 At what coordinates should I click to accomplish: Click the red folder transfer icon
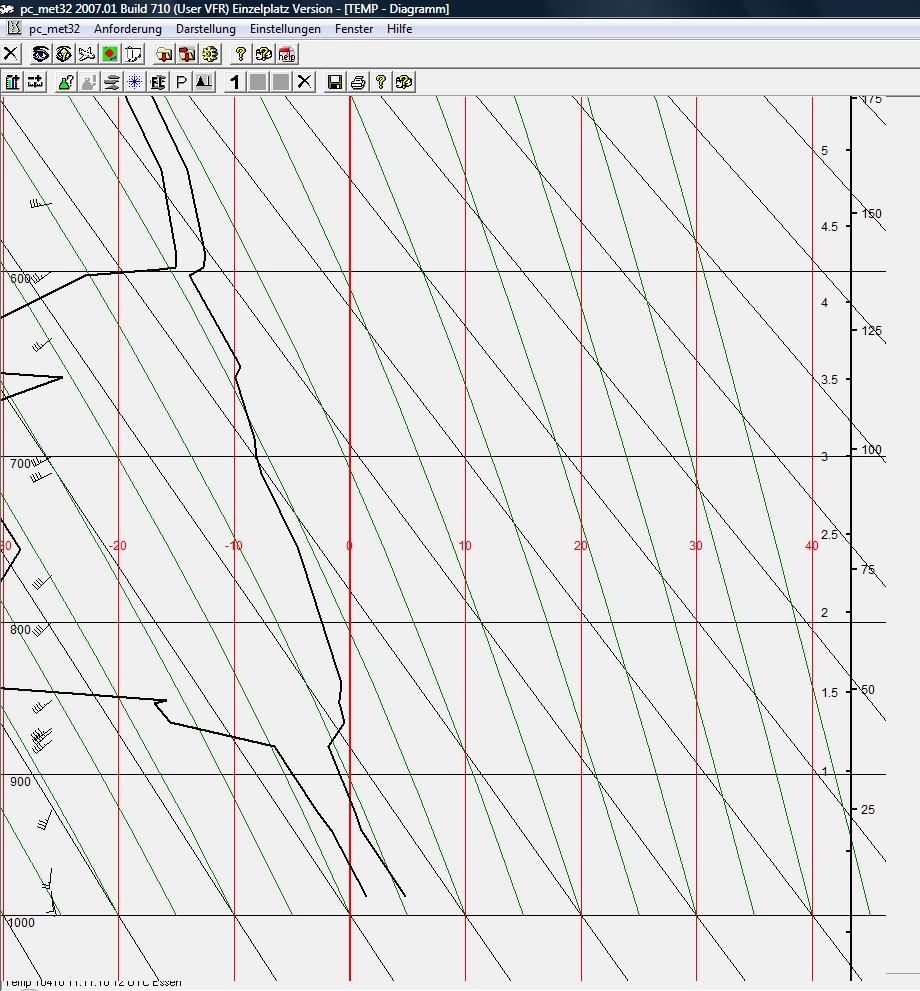coord(187,54)
